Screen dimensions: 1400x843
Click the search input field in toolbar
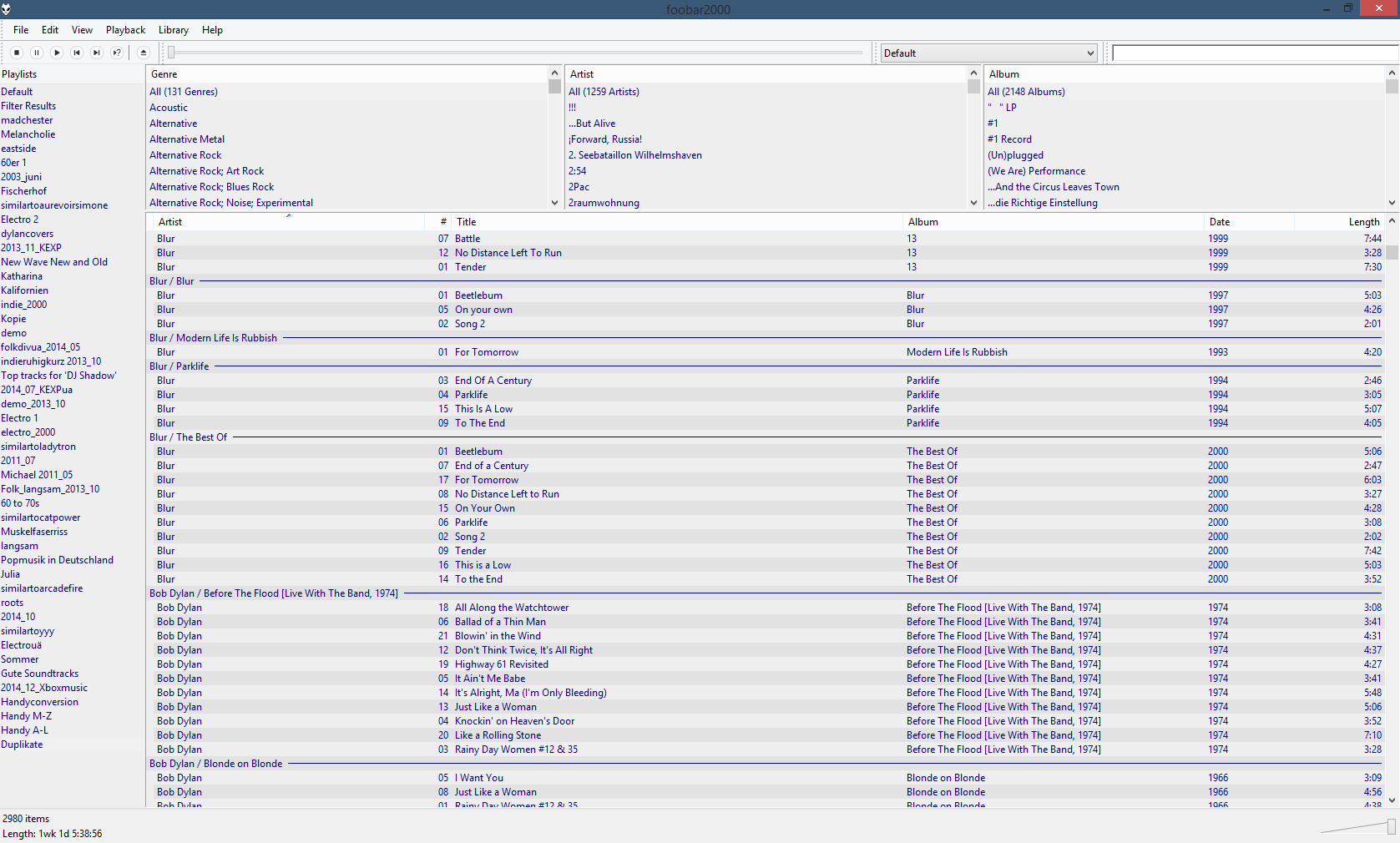pos(1256,53)
